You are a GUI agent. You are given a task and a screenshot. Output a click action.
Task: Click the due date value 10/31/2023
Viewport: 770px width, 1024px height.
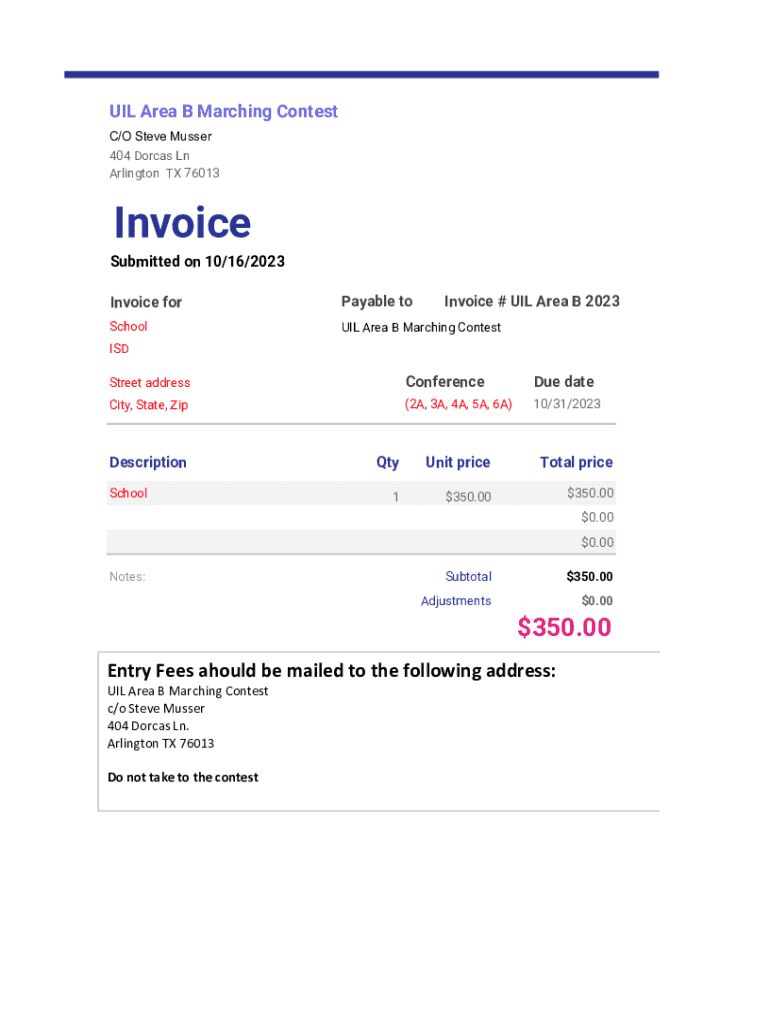(x=567, y=404)
